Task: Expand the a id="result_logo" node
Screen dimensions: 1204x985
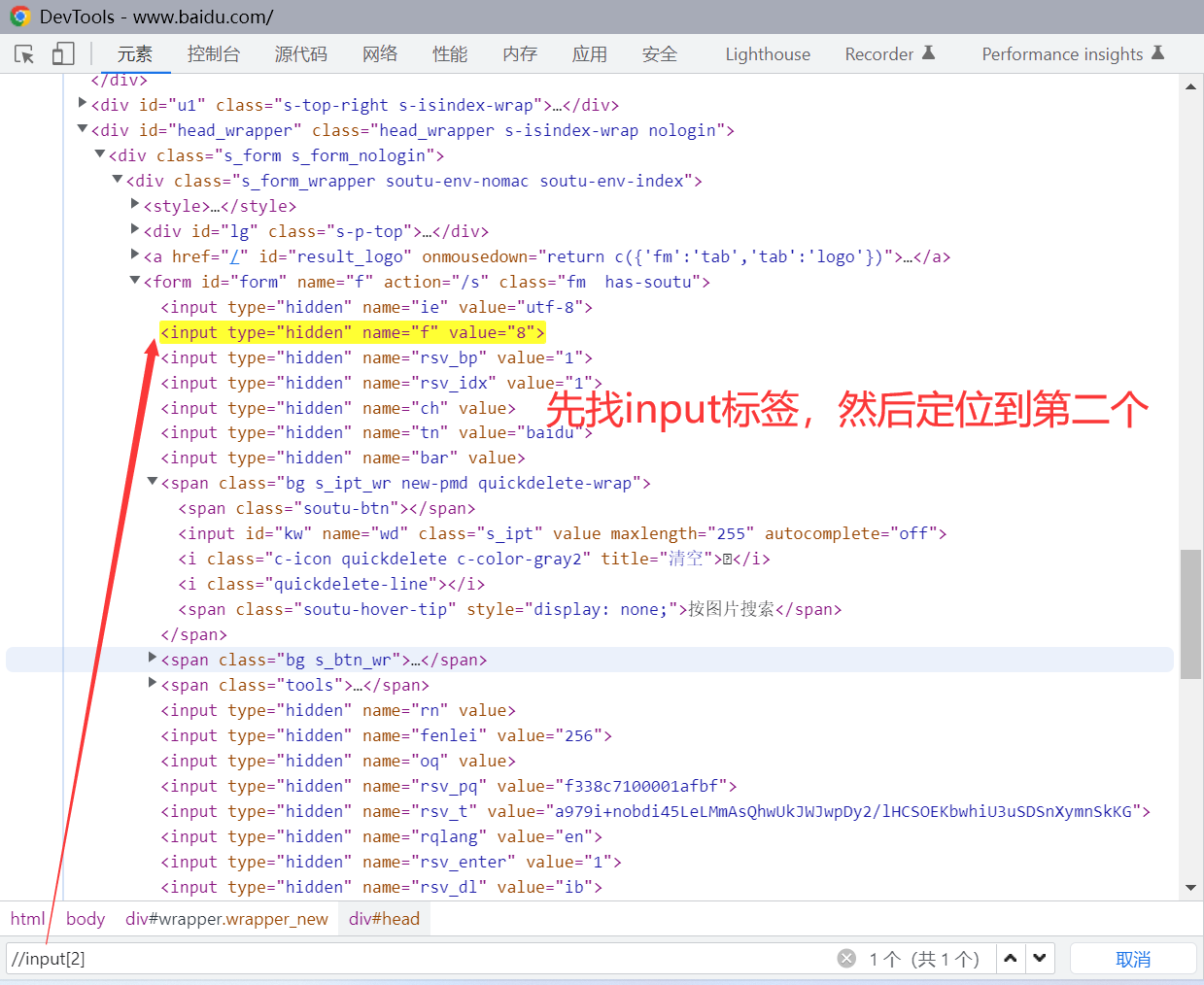Action: 135,255
